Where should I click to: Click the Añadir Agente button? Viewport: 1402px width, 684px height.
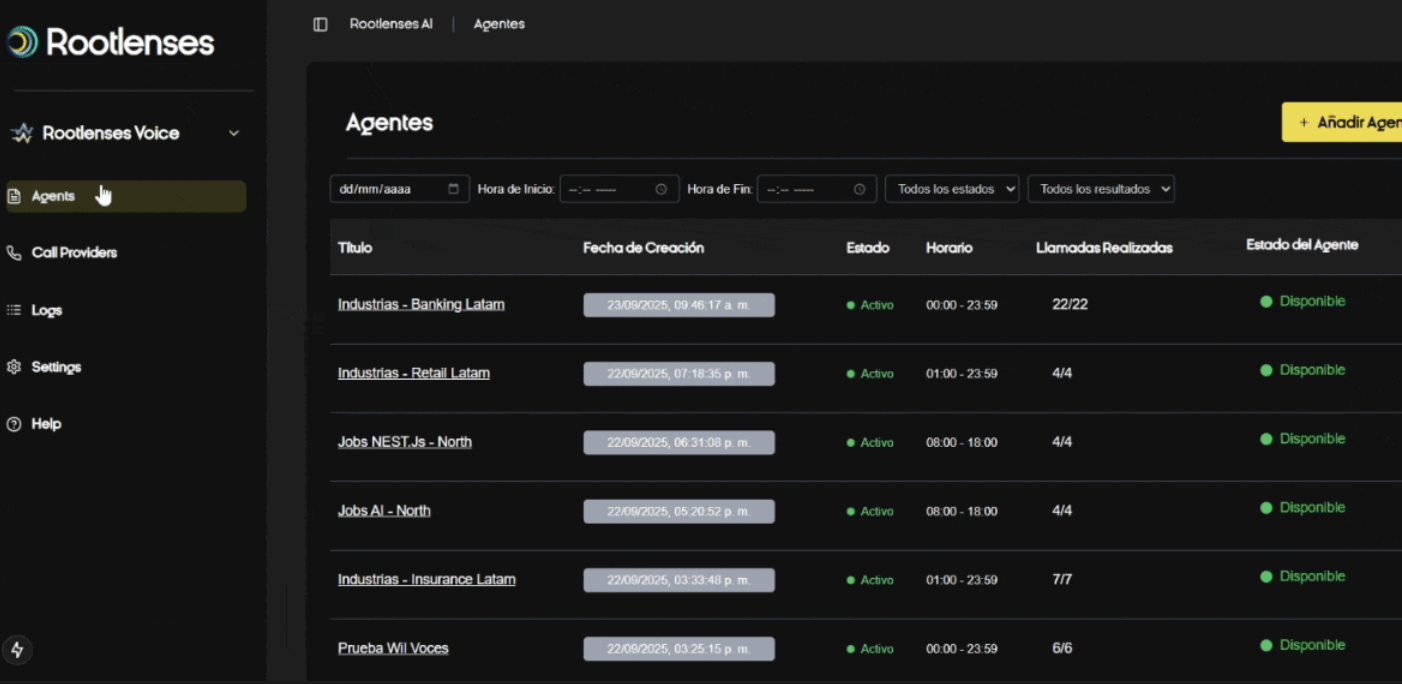pyautogui.click(x=1345, y=122)
